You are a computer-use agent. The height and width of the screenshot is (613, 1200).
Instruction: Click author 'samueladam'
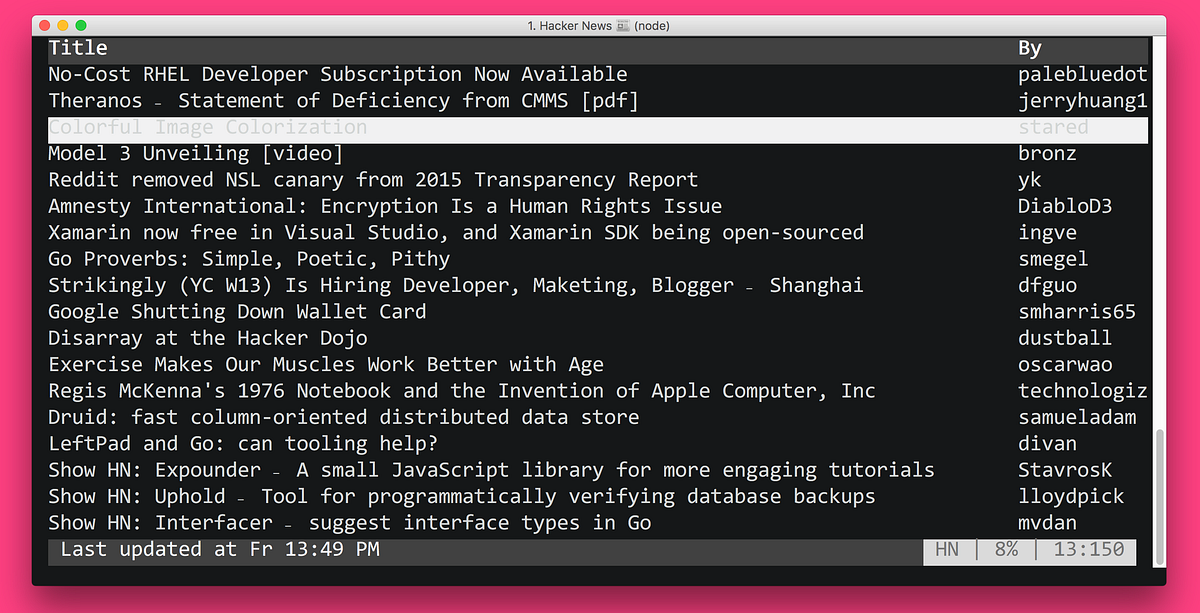tap(1077, 417)
